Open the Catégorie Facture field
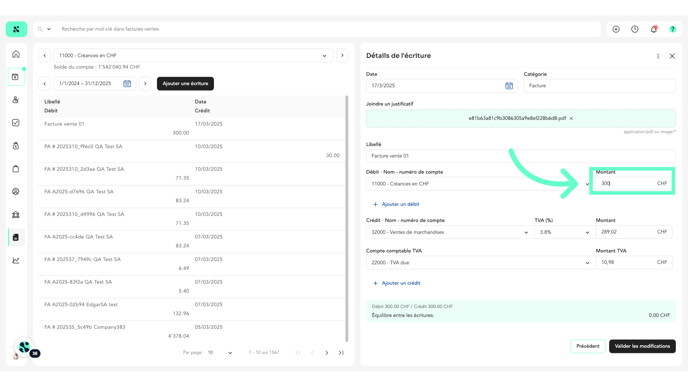 599,86
